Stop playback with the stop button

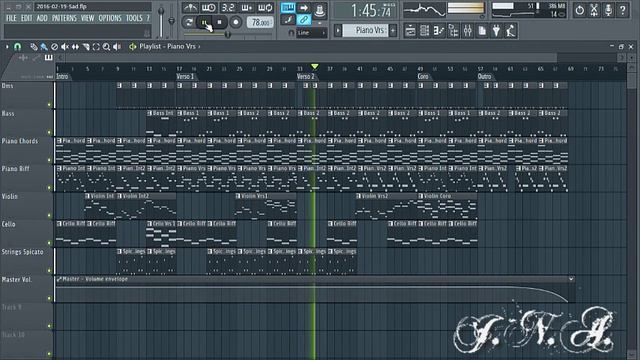(x=220, y=22)
